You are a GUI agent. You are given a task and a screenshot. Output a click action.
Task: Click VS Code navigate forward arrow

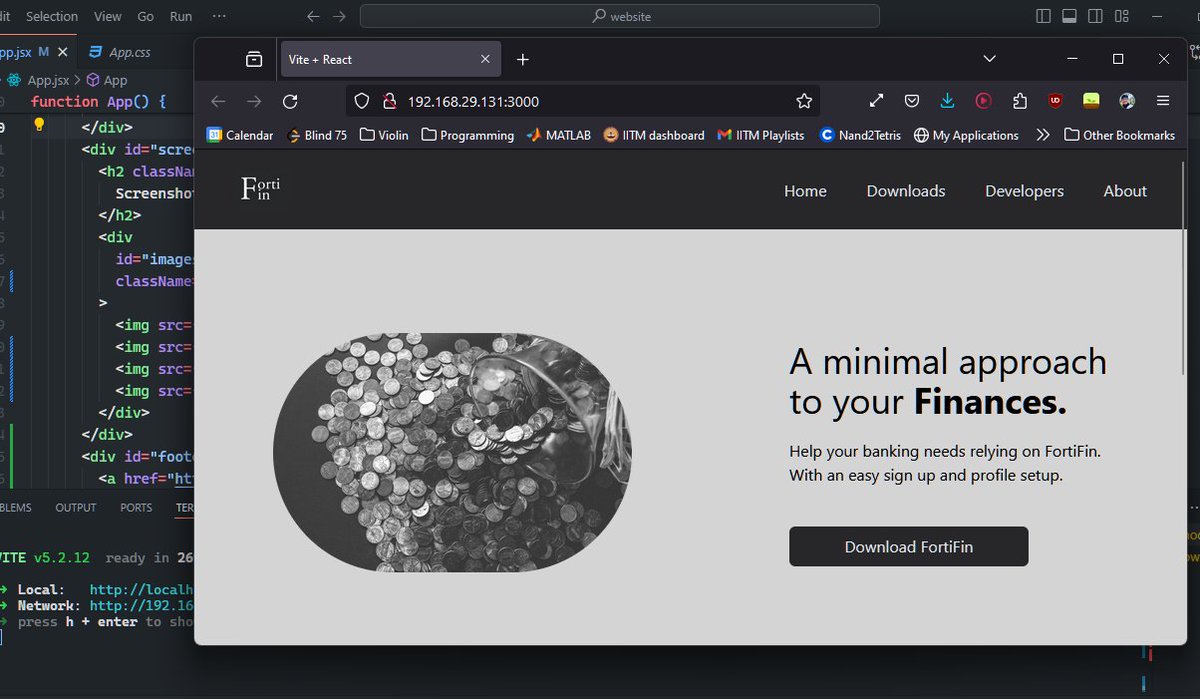click(339, 16)
